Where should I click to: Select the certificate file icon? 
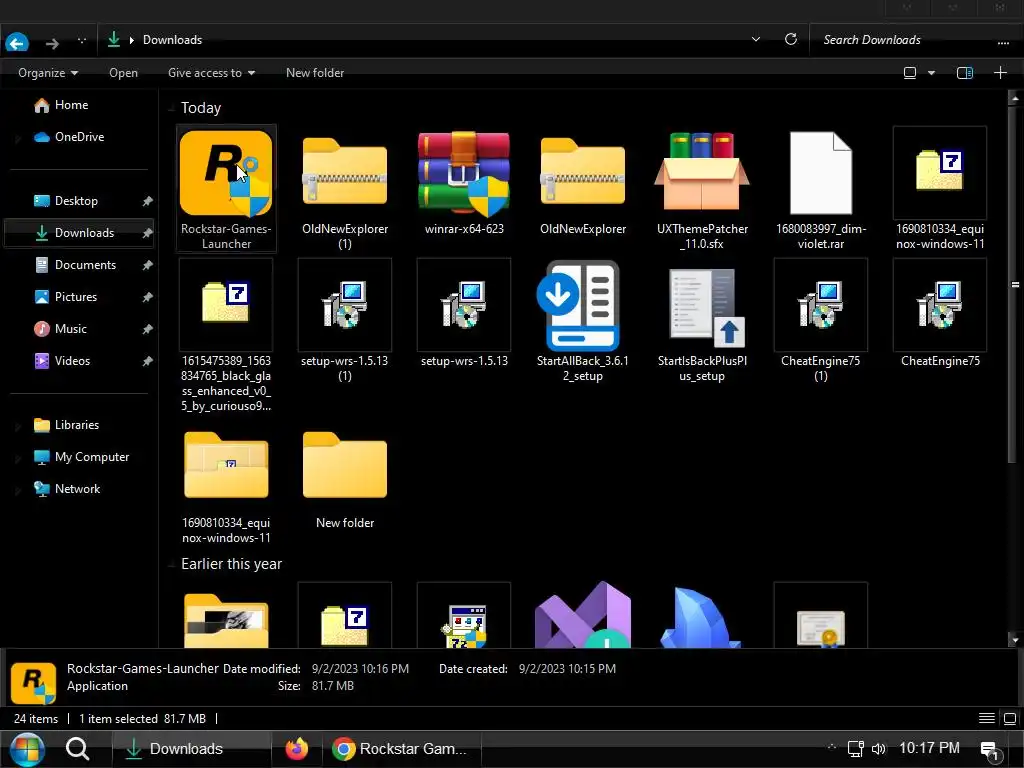click(x=821, y=615)
